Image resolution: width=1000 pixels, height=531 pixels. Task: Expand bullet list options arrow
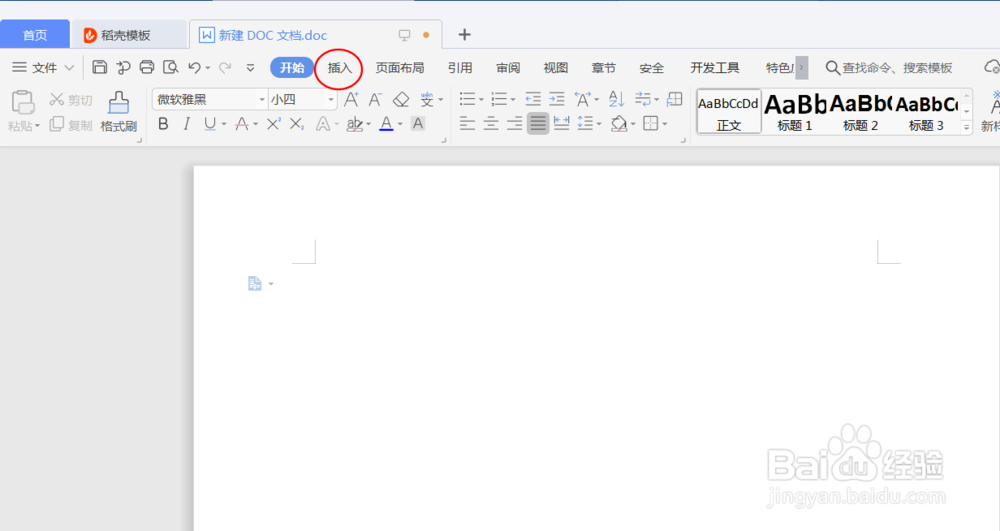point(482,99)
